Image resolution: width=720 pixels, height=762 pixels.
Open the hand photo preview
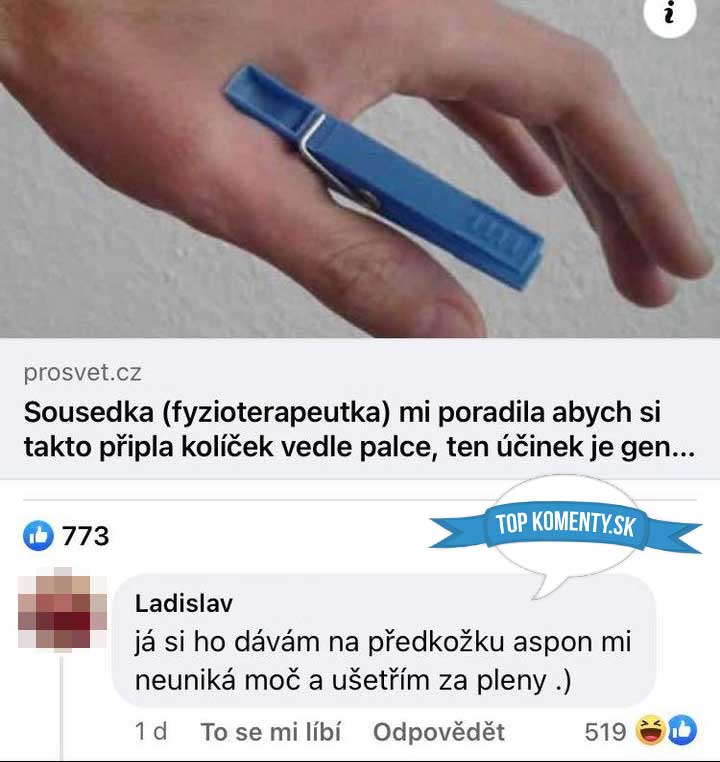point(360,169)
